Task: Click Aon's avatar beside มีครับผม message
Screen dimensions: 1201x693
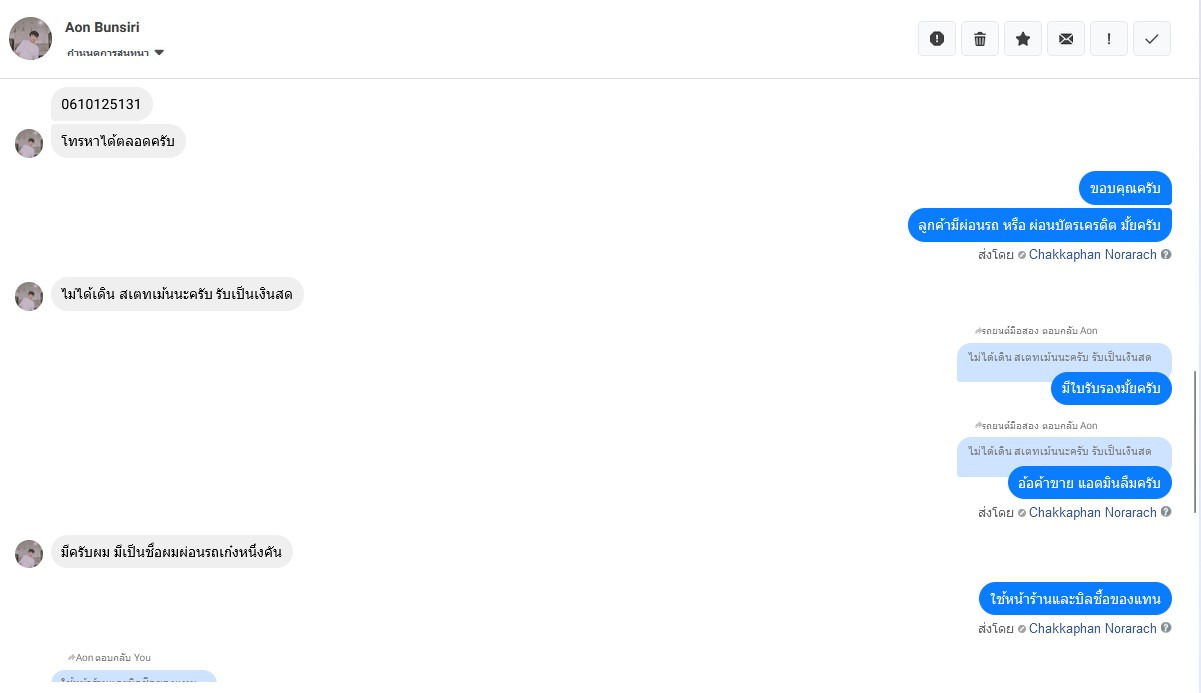Action: coord(29,553)
